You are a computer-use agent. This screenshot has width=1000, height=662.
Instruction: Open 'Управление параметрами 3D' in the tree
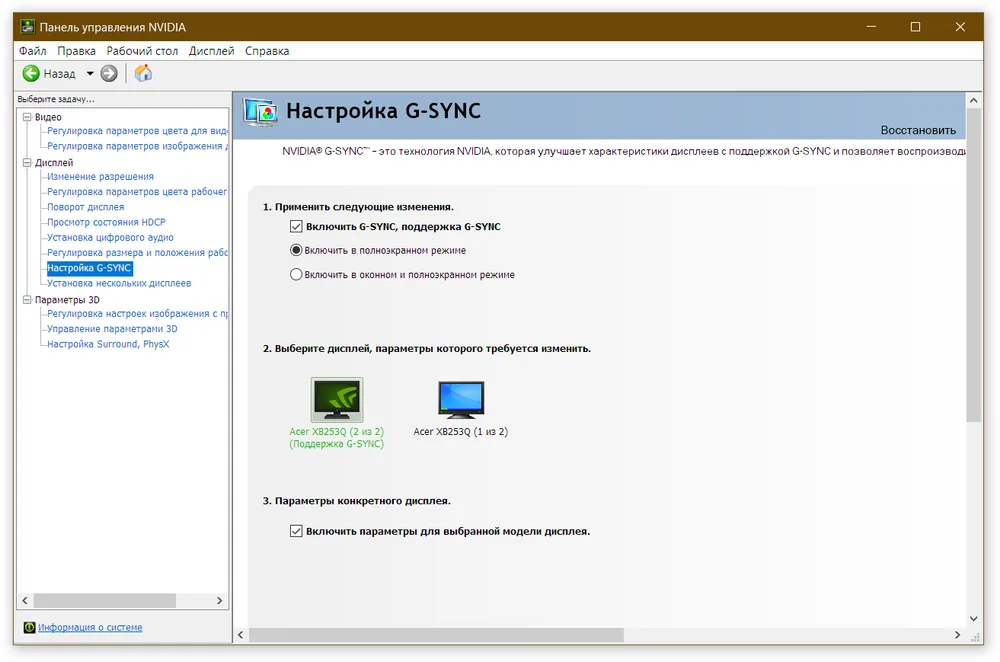(x=112, y=329)
